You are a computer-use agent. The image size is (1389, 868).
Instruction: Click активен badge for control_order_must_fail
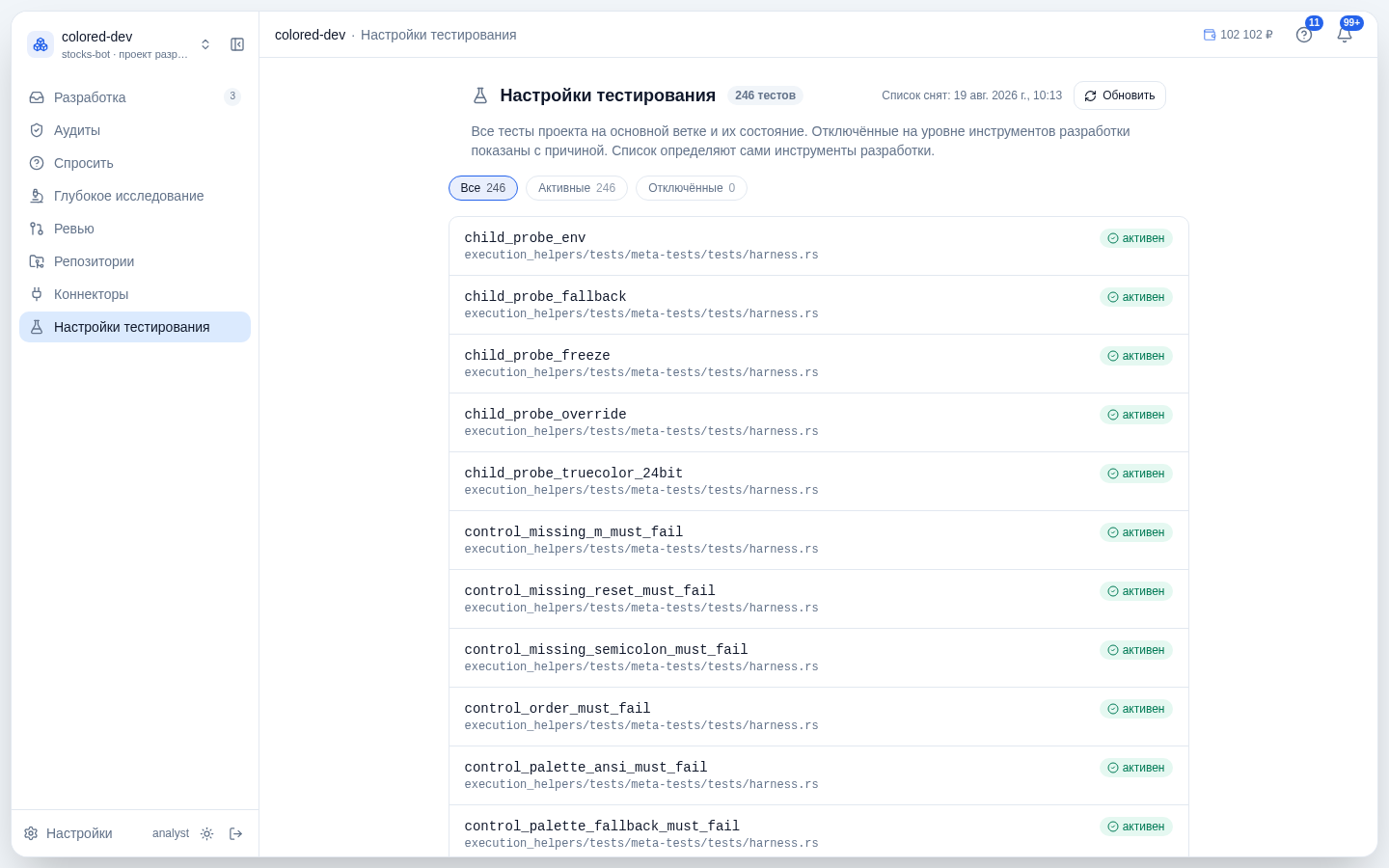coord(1136,709)
